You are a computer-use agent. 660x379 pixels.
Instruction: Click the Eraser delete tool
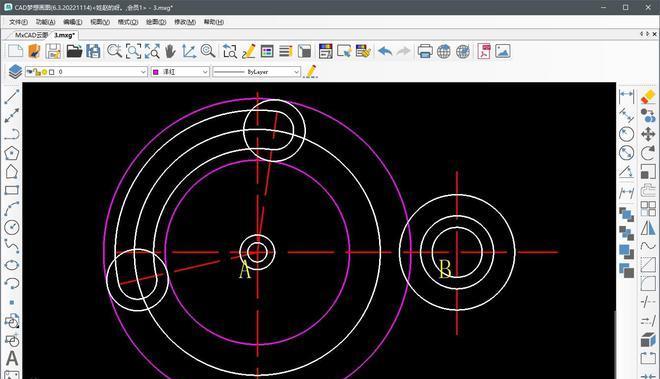pyautogui.click(x=648, y=97)
